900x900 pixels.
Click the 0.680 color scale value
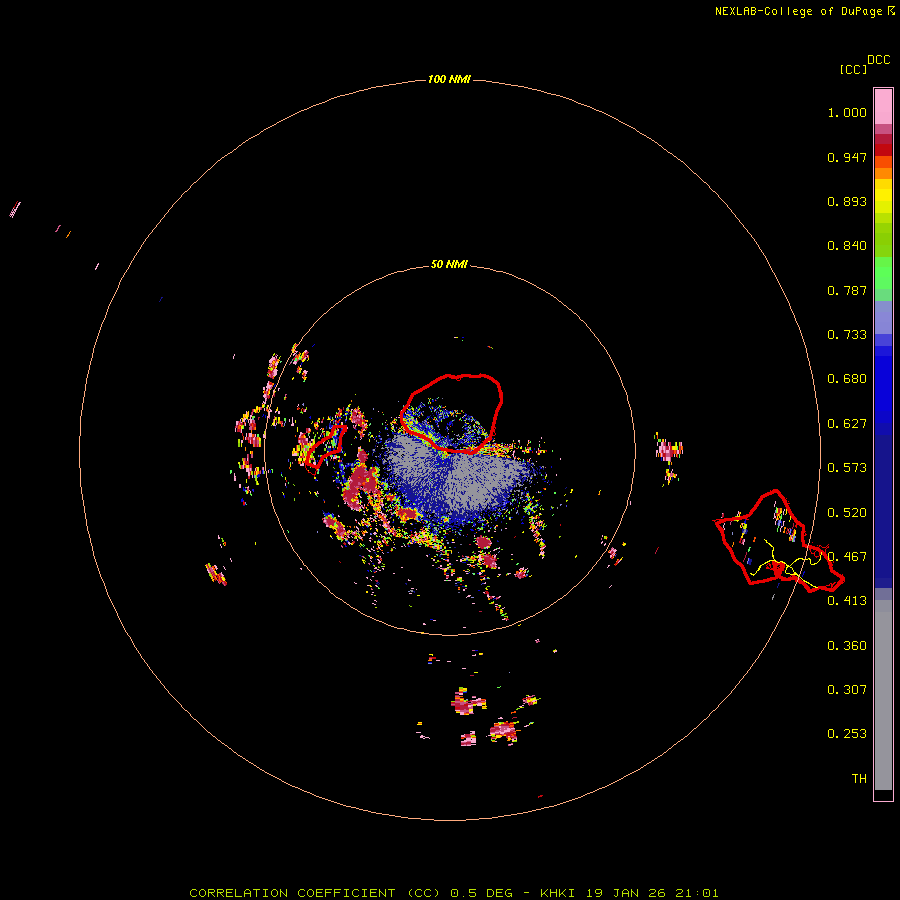point(847,379)
